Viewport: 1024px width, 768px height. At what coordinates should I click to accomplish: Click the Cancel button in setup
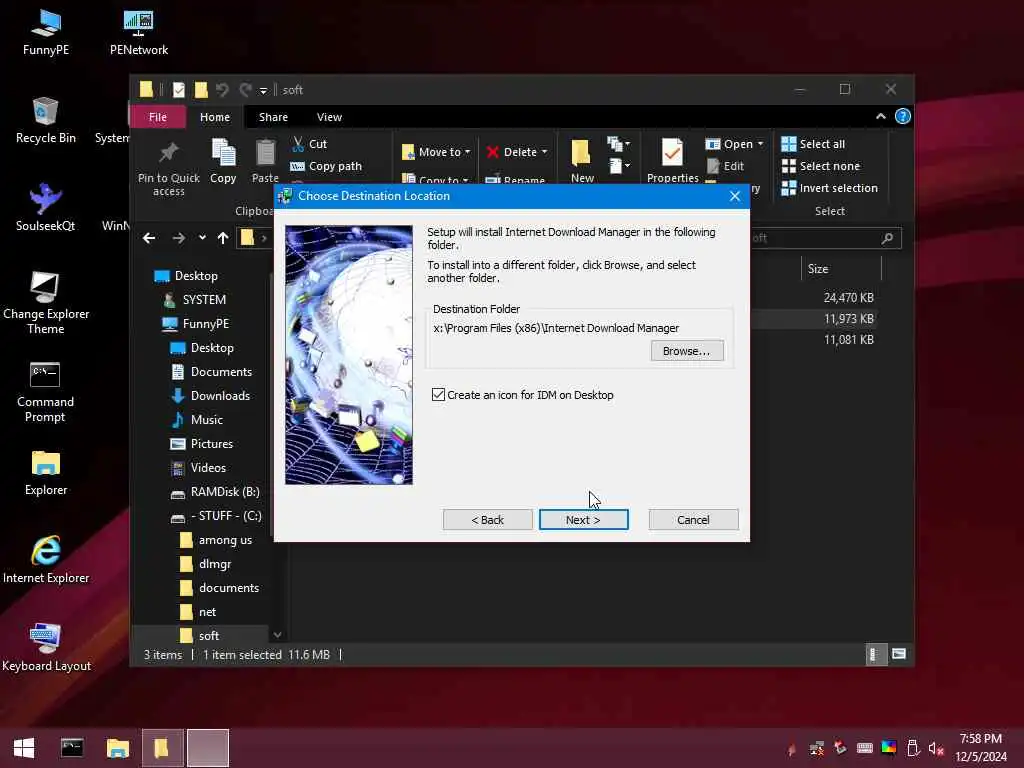coord(694,520)
